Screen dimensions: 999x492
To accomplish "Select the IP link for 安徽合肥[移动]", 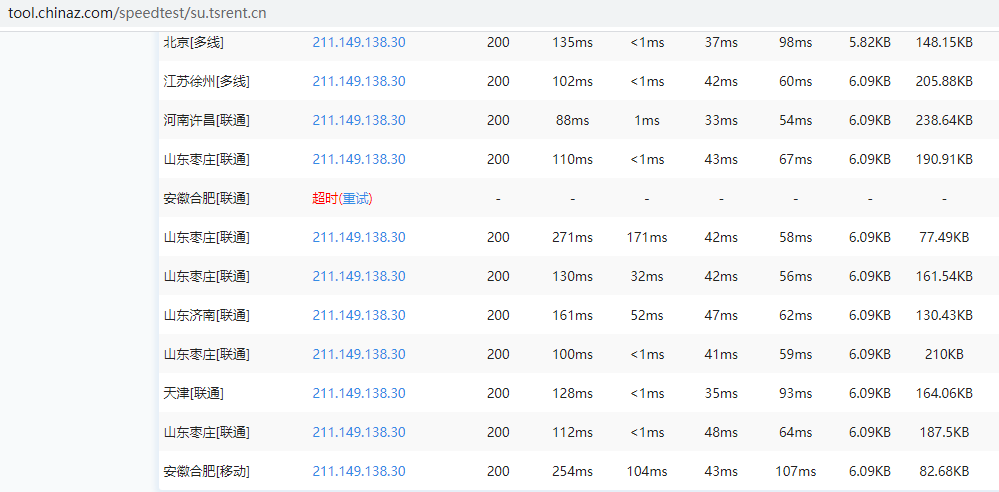I will 359,471.
